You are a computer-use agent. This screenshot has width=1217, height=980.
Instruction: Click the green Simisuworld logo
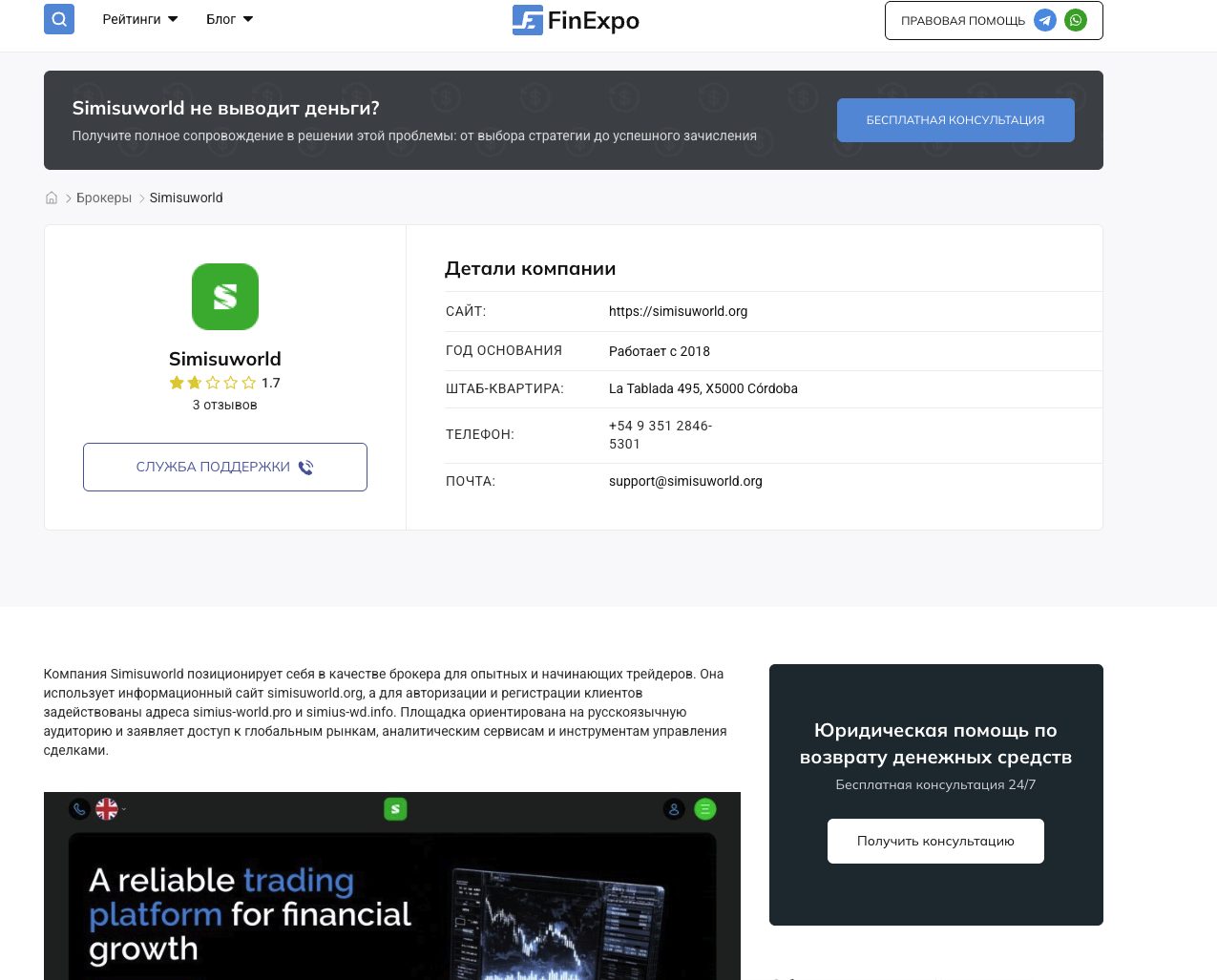[x=225, y=297]
